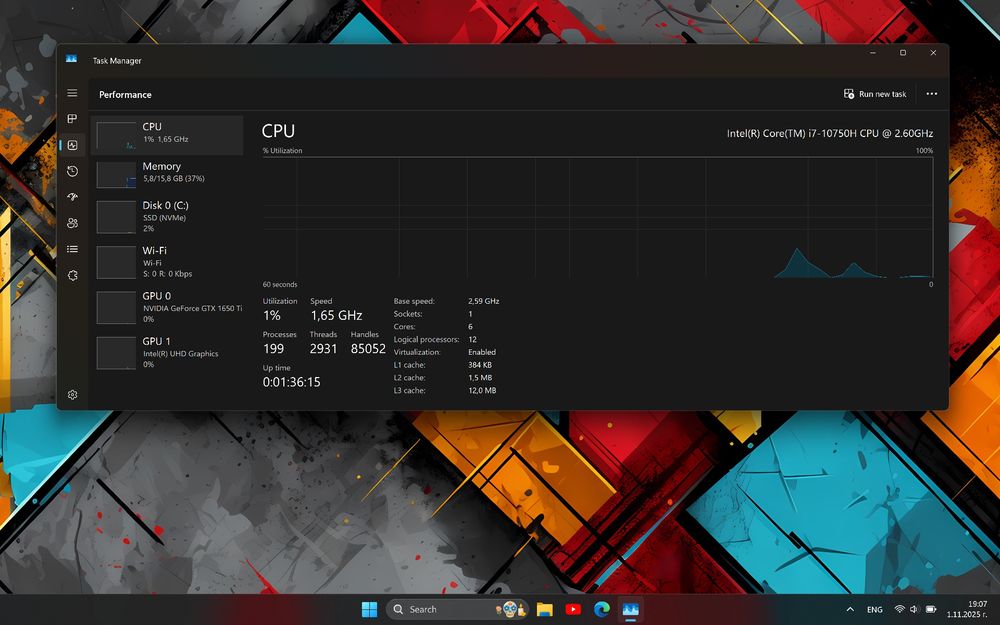Screen dimensions: 1000x625
Task: Click the speed value 1,65 GHz
Action: click(336, 316)
